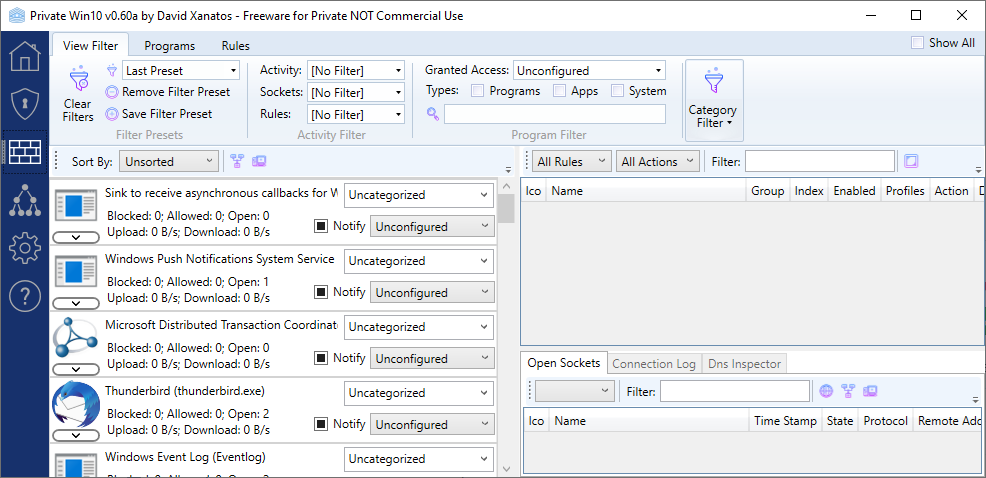Enable the Programs type checkbox
The width and height of the screenshot is (986, 478).
pos(478,91)
